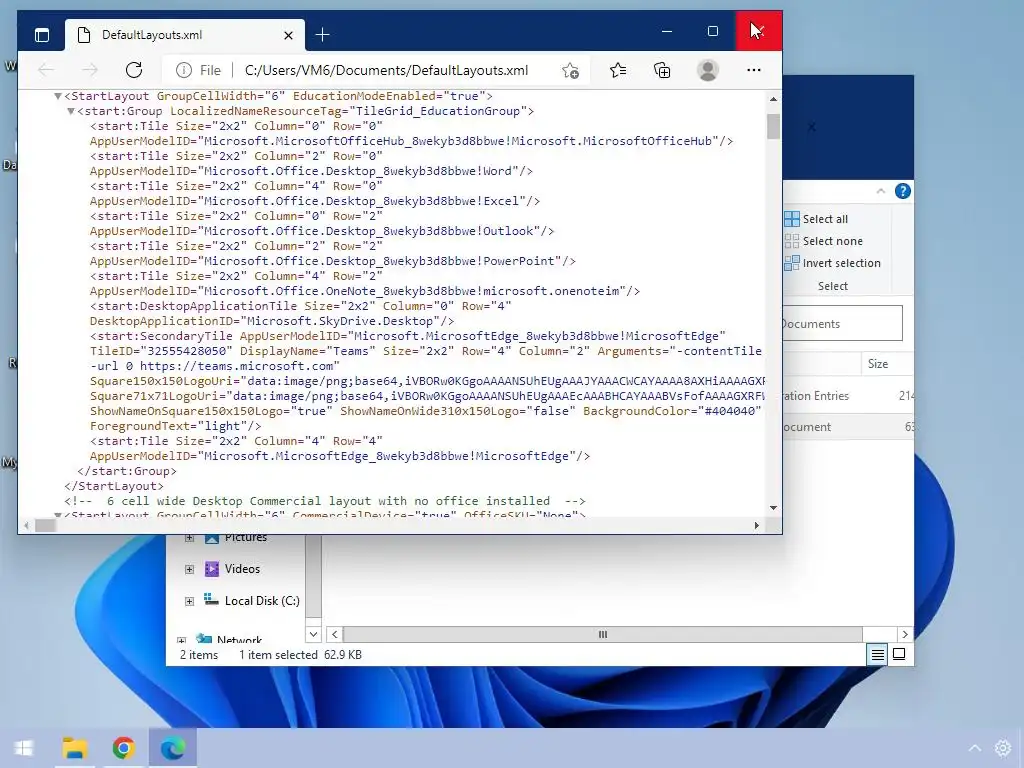Select the DefaultLayouts.xml tab

[x=185, y=35]
